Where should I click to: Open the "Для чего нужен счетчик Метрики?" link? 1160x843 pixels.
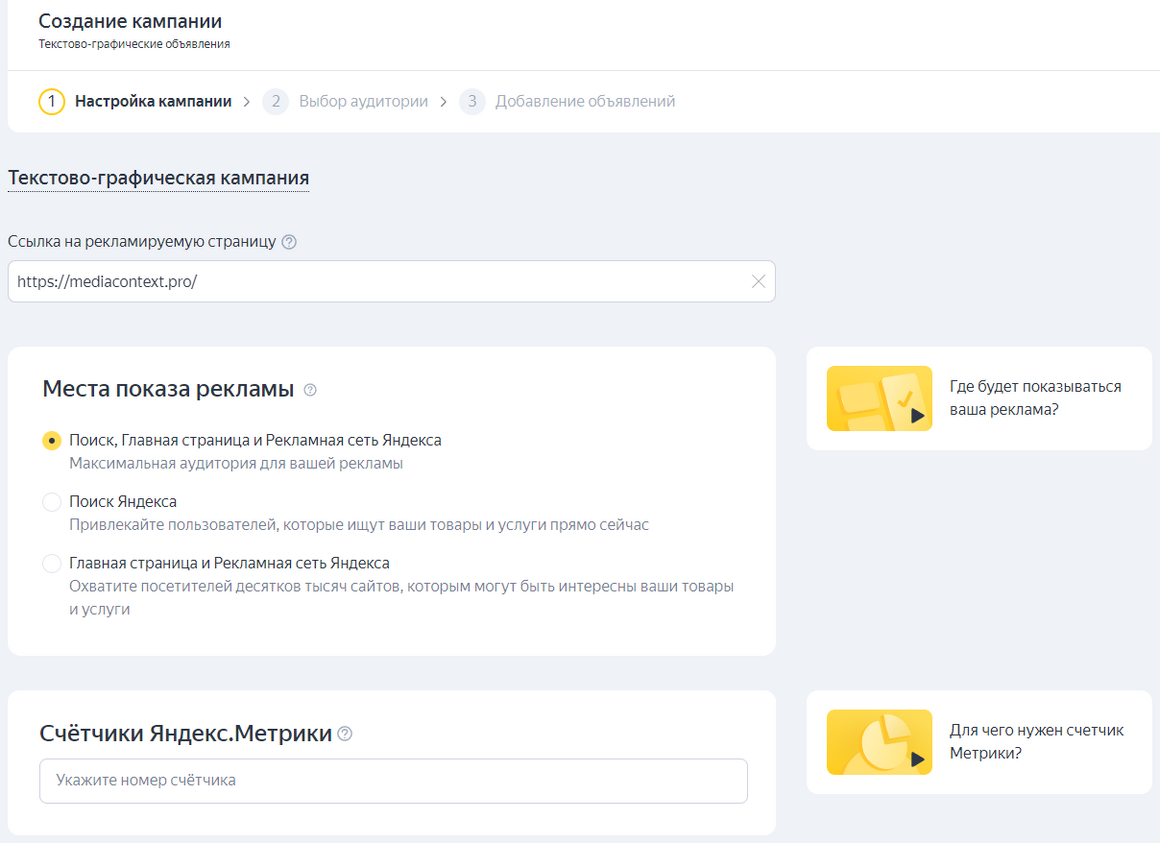(x=1036, y=742)
